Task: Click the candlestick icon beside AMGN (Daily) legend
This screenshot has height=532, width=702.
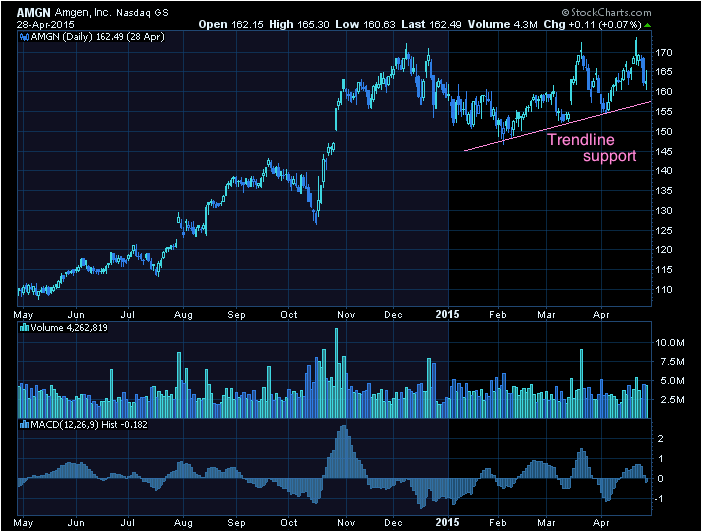Action: point(25,37)
